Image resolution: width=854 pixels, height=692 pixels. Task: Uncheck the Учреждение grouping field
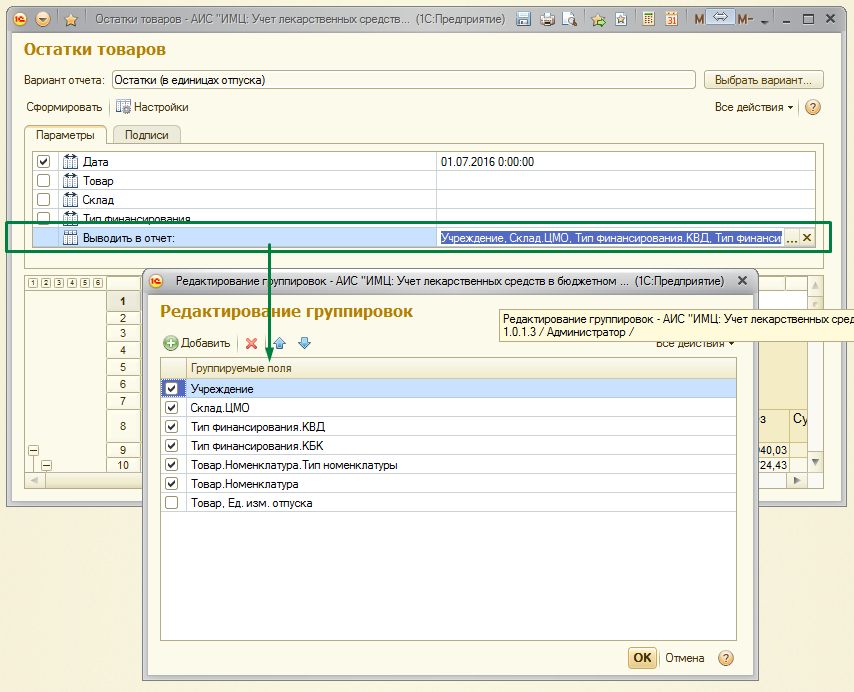pos(172,389)
